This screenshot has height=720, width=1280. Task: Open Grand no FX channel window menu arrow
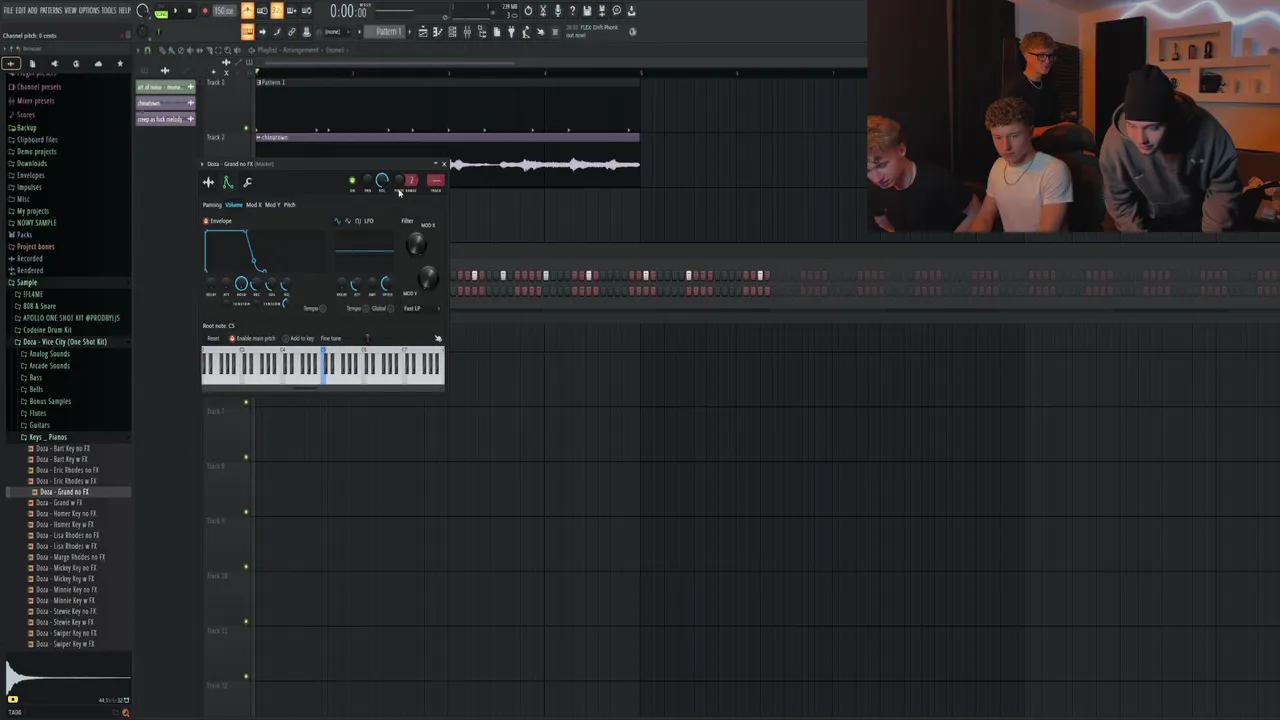click(202, 164)
